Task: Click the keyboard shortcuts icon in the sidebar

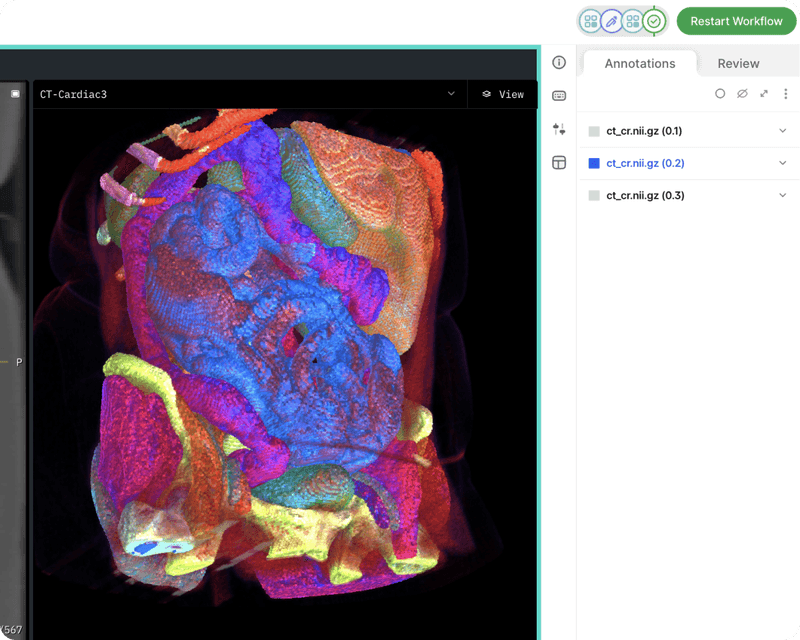Action: pos(558,95)
